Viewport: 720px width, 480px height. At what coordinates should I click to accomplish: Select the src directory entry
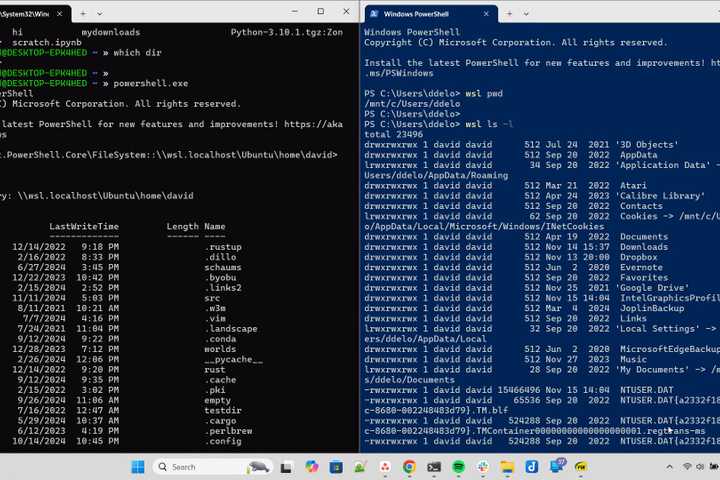212,298
